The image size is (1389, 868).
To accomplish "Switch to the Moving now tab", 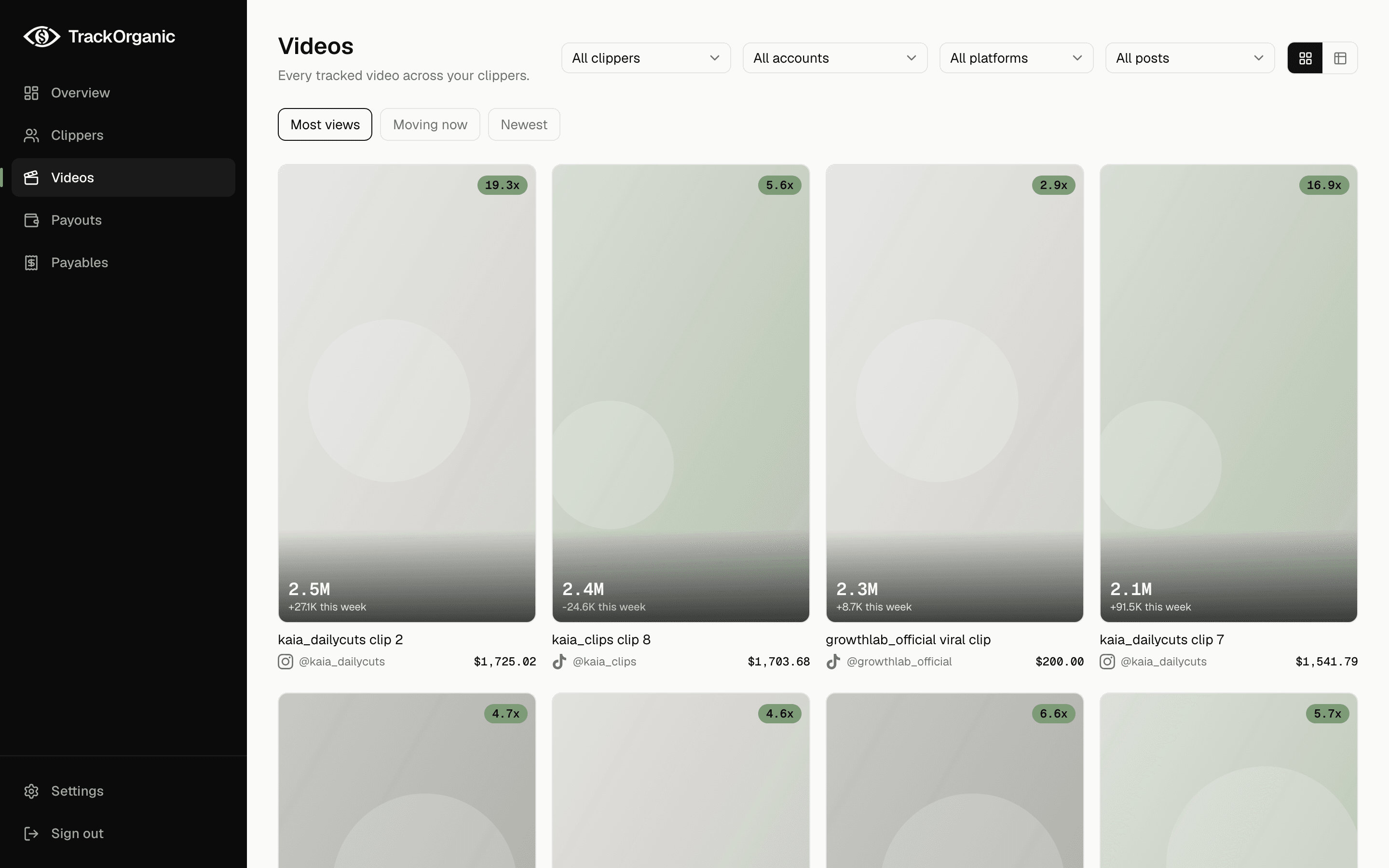I will click(430, 124).
